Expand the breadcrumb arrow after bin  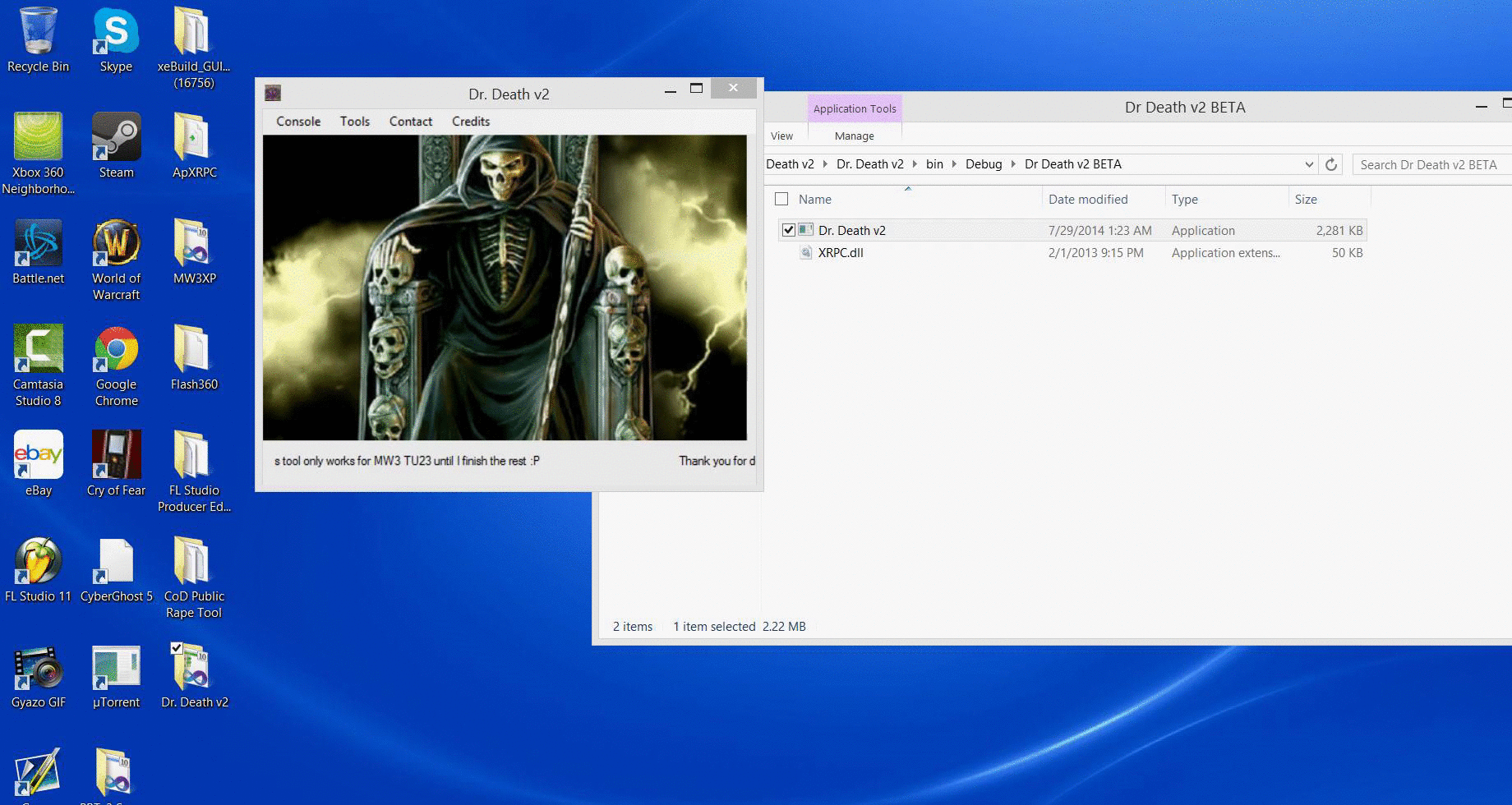[954, 164]
